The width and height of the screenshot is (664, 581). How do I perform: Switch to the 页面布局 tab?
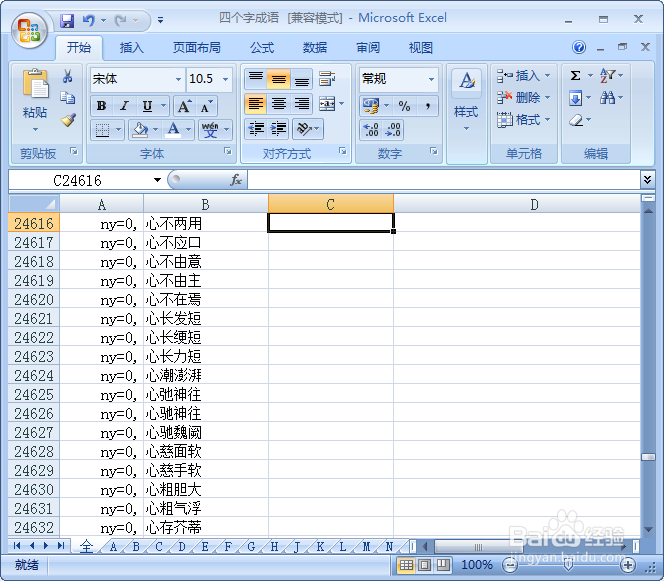196,47
